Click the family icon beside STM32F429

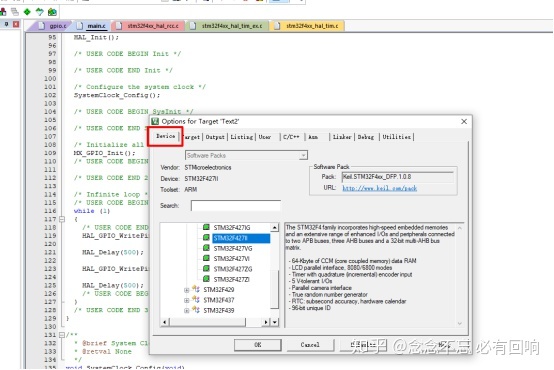pyautogui.click(x=196, y=289)
